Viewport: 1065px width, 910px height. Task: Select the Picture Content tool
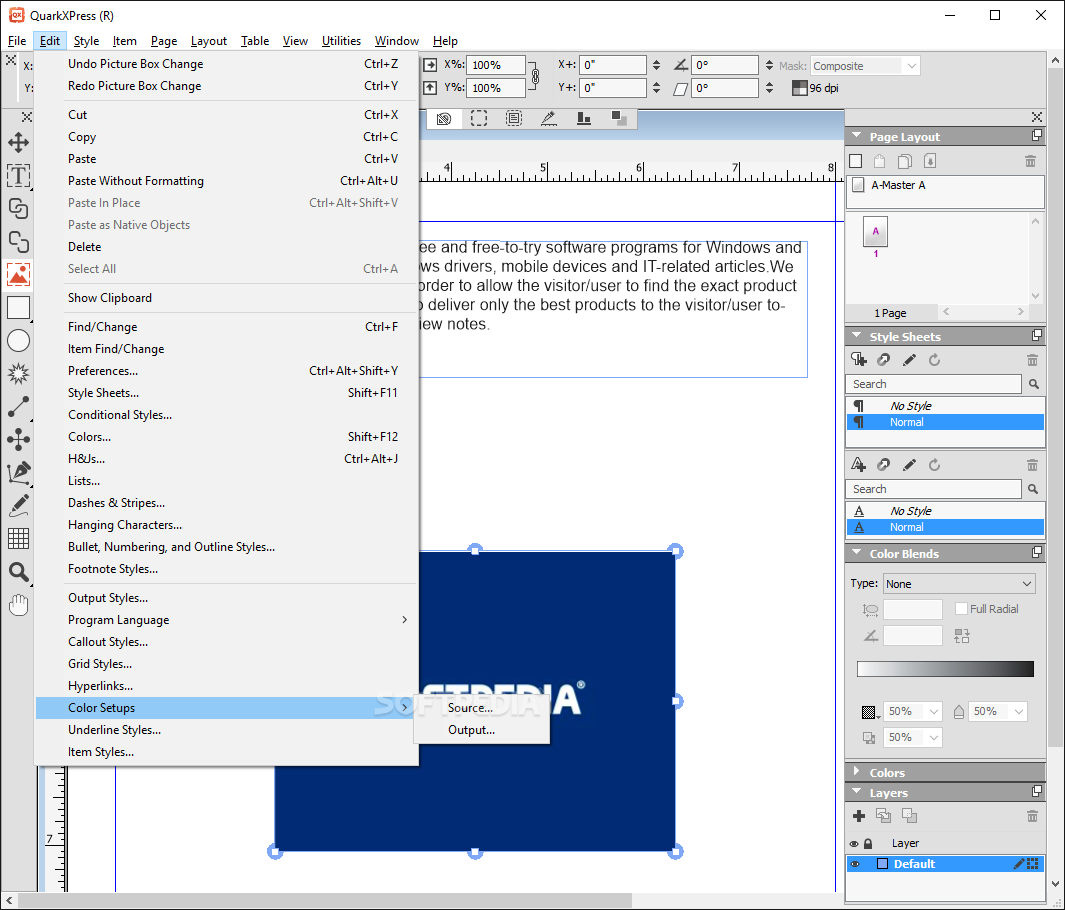[x=18, y=274]
